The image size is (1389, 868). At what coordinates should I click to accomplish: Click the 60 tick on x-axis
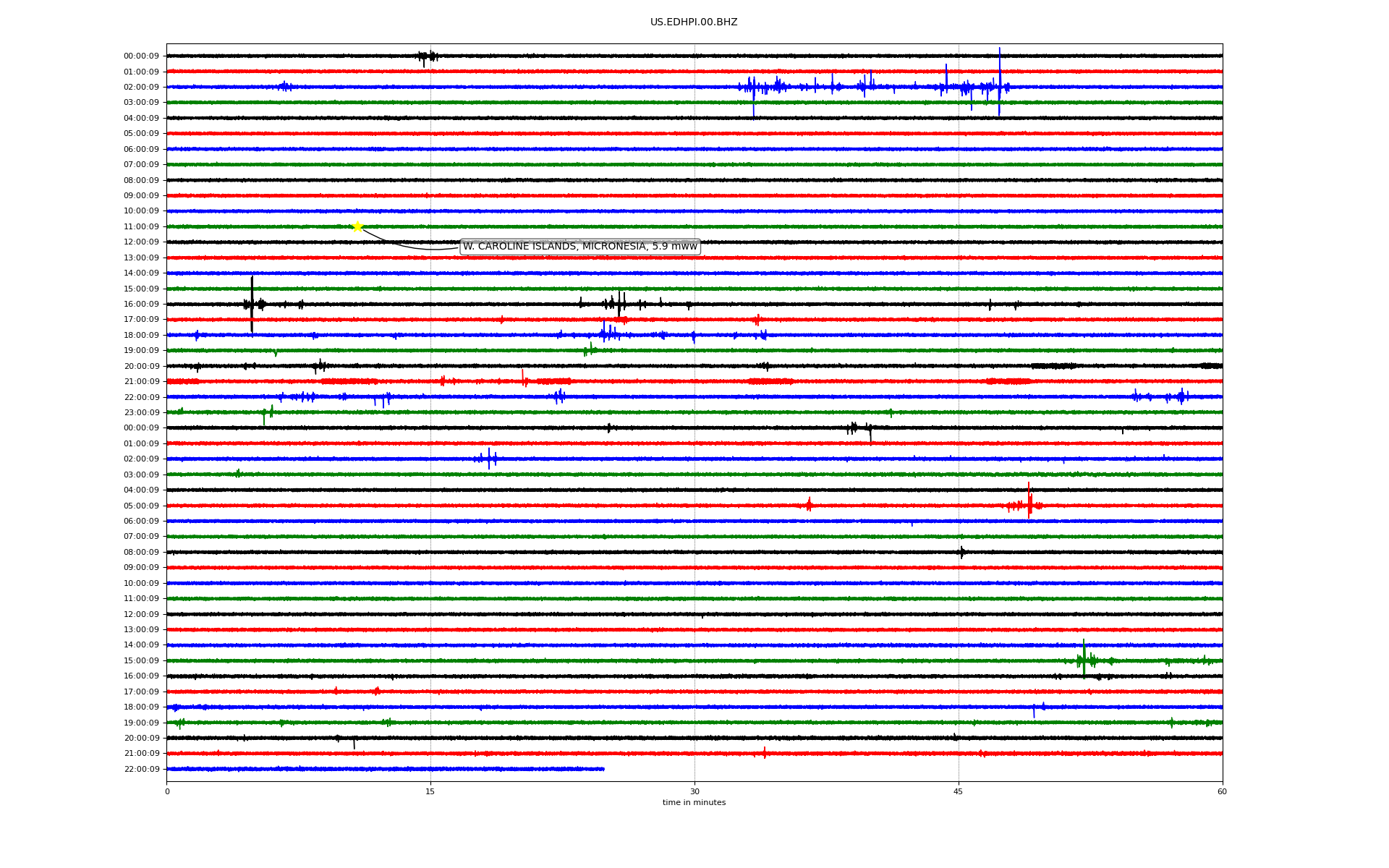point(1222,791)
